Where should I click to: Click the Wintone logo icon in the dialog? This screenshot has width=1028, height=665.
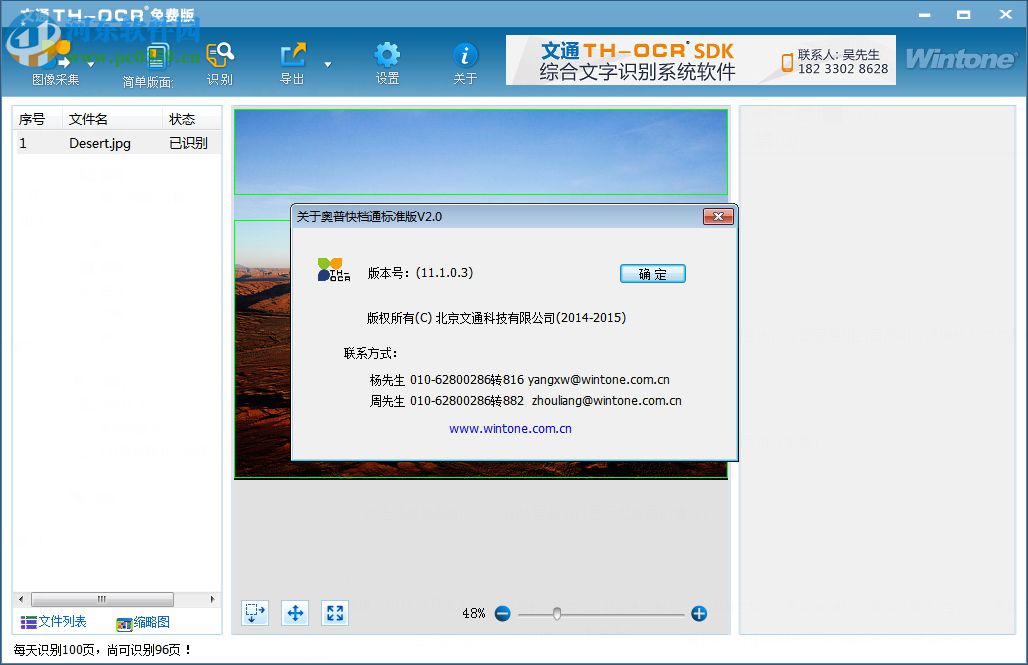tap(332, 271)
